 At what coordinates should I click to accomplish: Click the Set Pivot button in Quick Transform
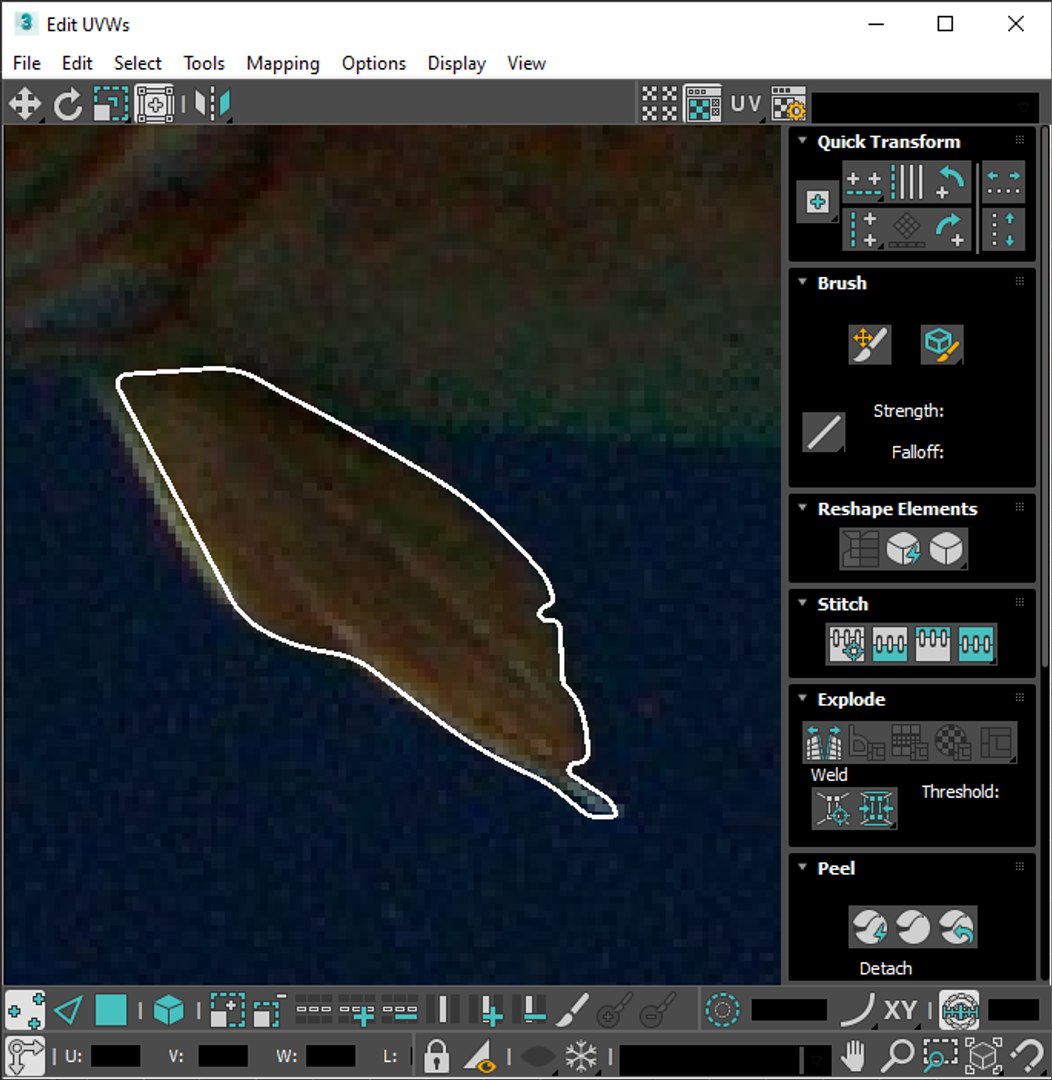[x=818, y=202]
